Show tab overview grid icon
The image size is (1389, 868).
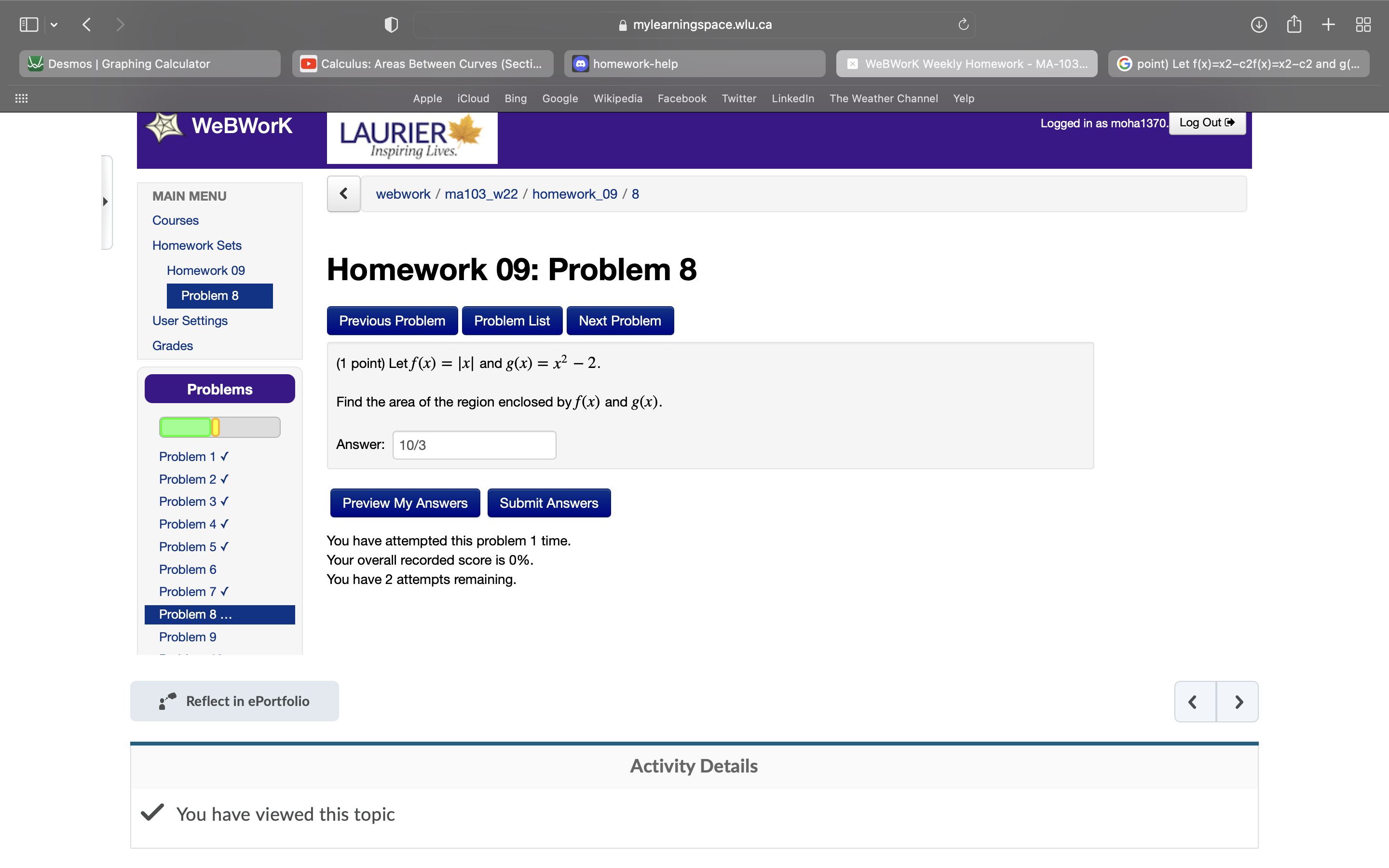click(1363, 25)
